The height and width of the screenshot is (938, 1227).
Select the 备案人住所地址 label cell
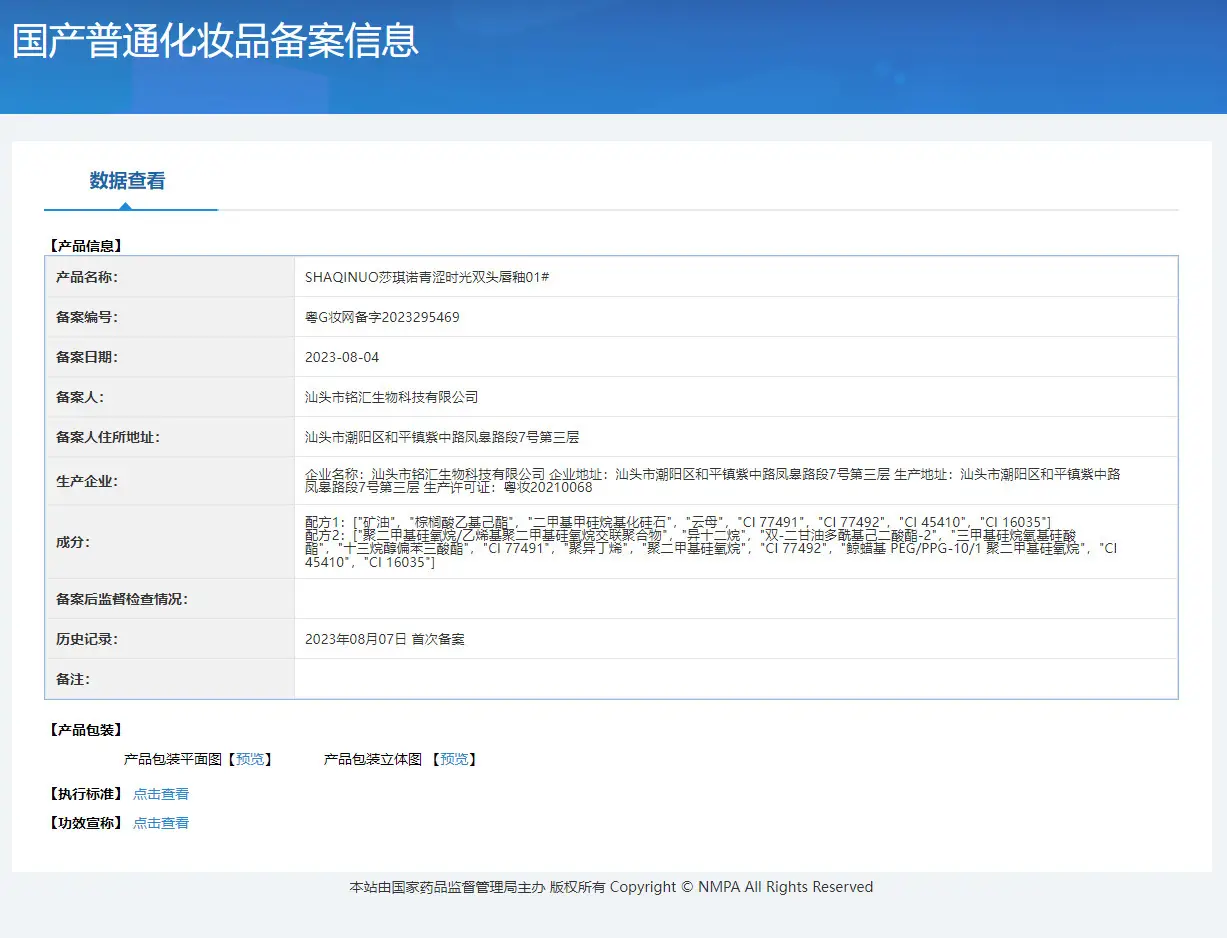point(170,437)
